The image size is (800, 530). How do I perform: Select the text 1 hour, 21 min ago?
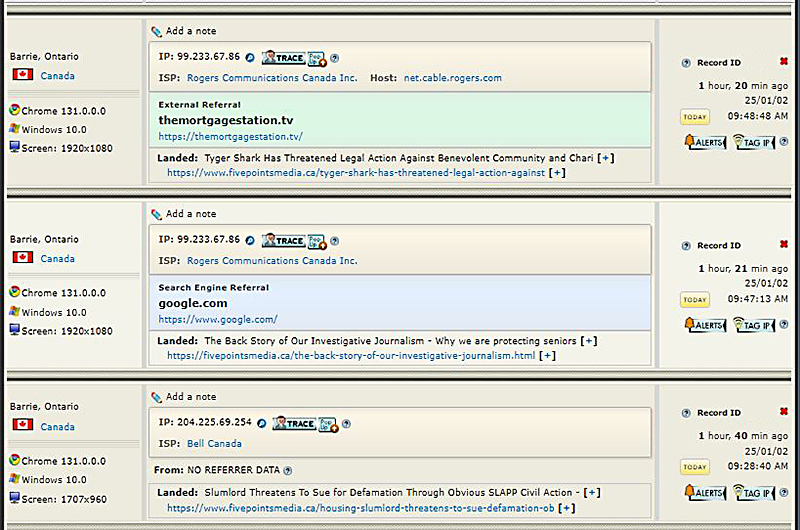743,268
